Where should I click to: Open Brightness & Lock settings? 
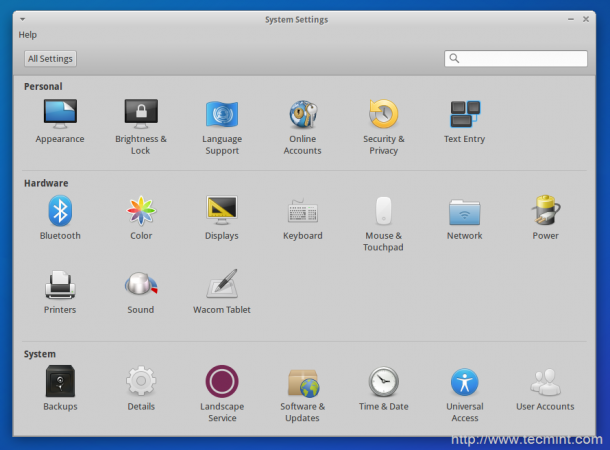(x=141, y=114)
